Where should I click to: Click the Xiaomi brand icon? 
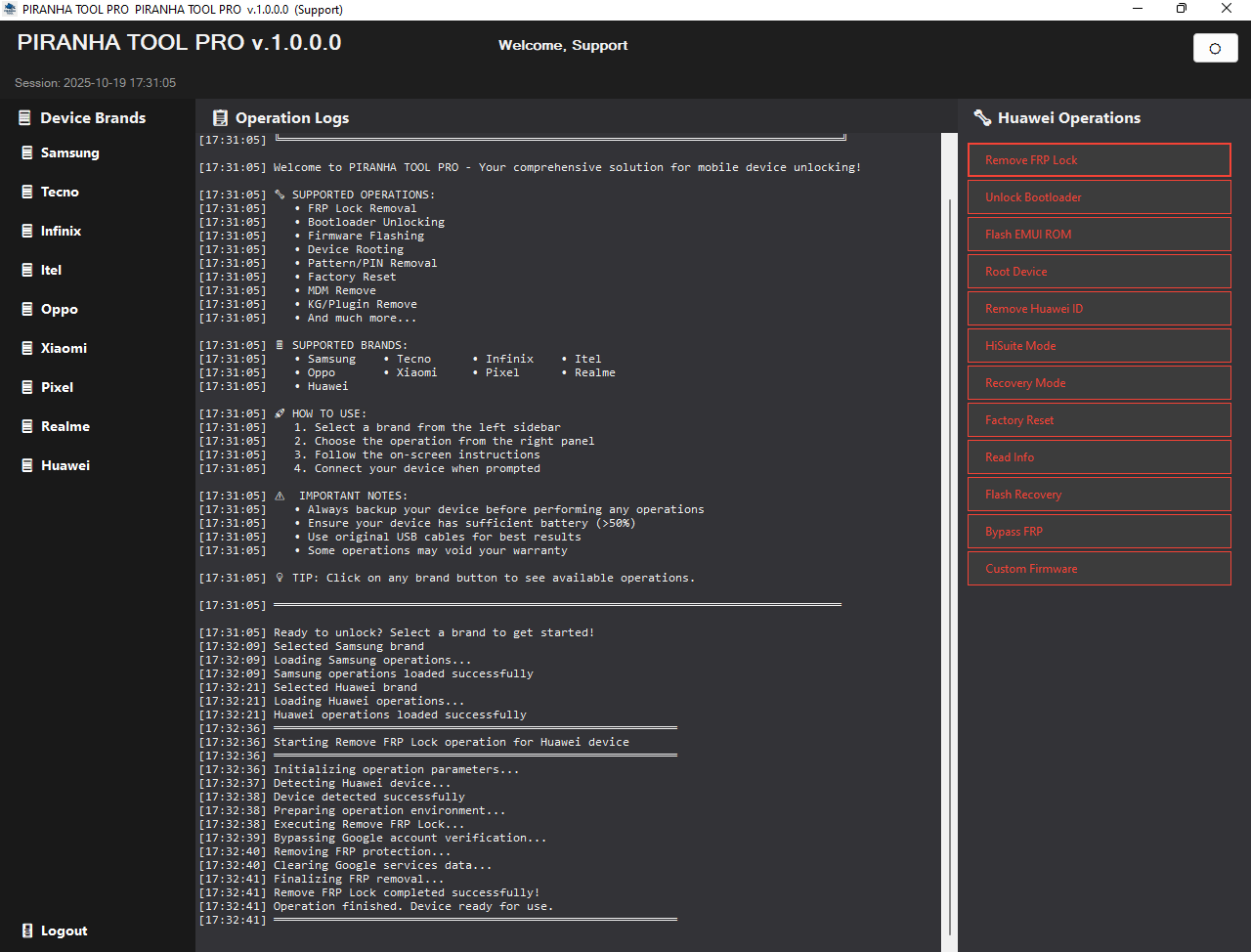tap(27, 348)
